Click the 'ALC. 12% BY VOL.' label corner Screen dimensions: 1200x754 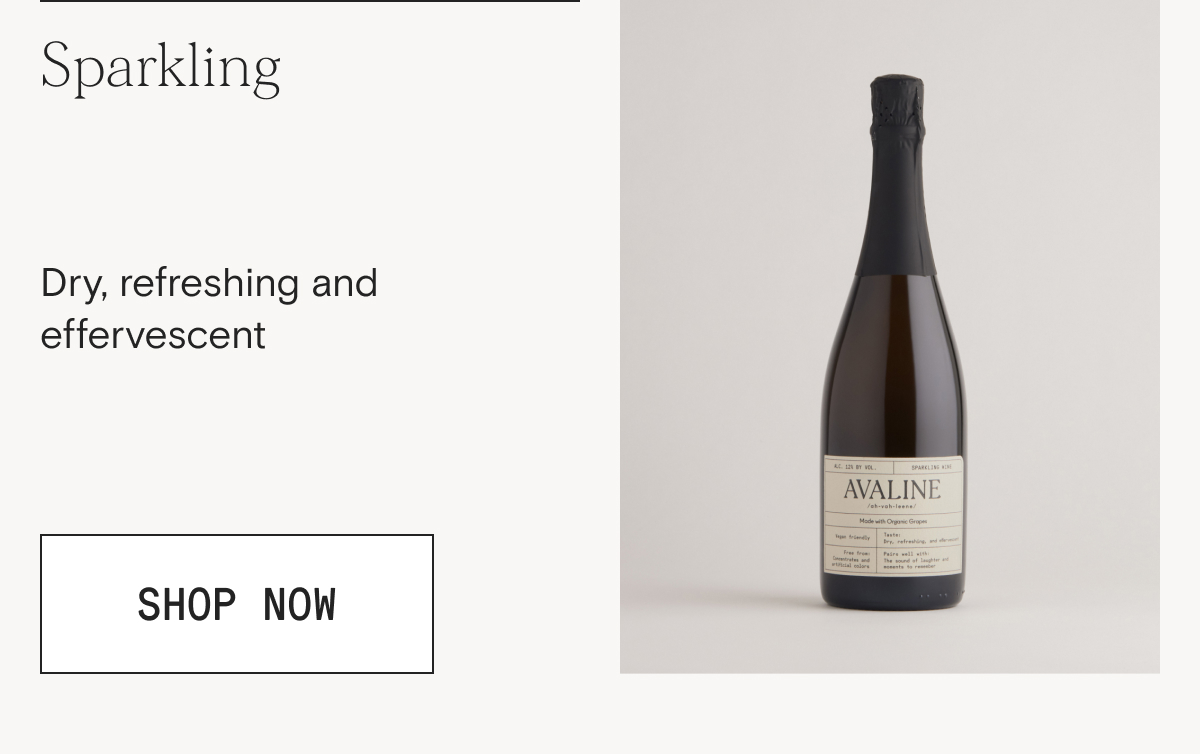(x=856, y=467)
